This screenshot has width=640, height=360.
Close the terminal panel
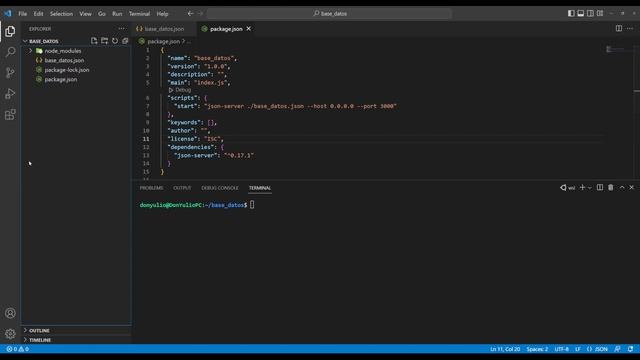point(631,187)
